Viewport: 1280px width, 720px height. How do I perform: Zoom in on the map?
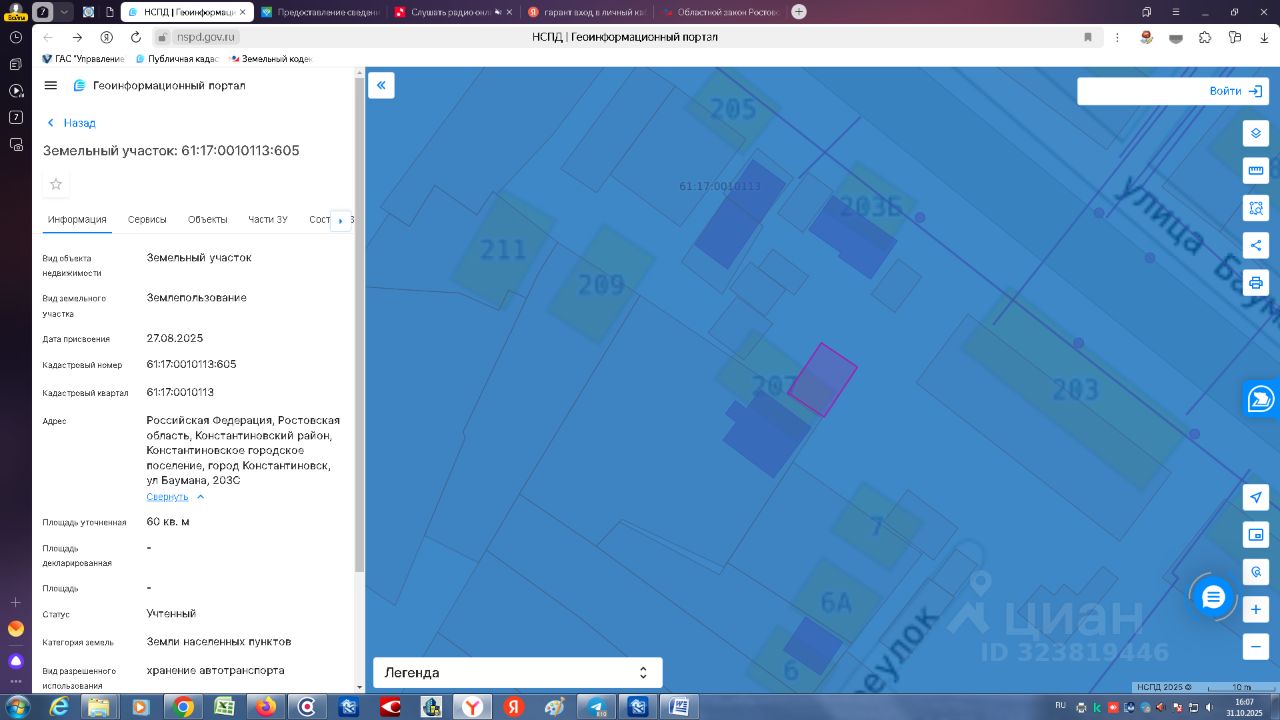click(1256, 609)
